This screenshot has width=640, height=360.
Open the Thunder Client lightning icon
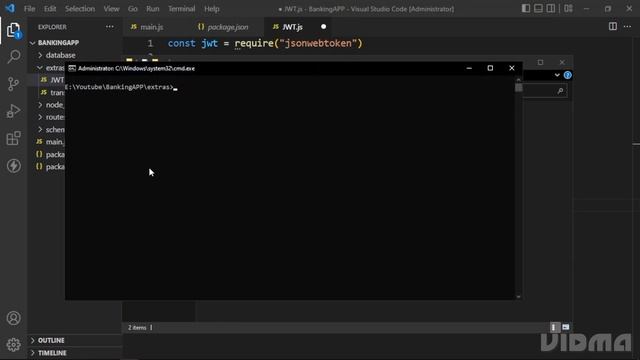pos(13,166)
